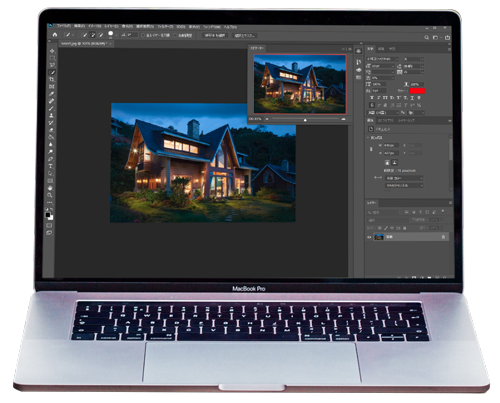Screen dimensions: 500x403
Task: Open the RGB color mode dropdown
Action: 404,178
